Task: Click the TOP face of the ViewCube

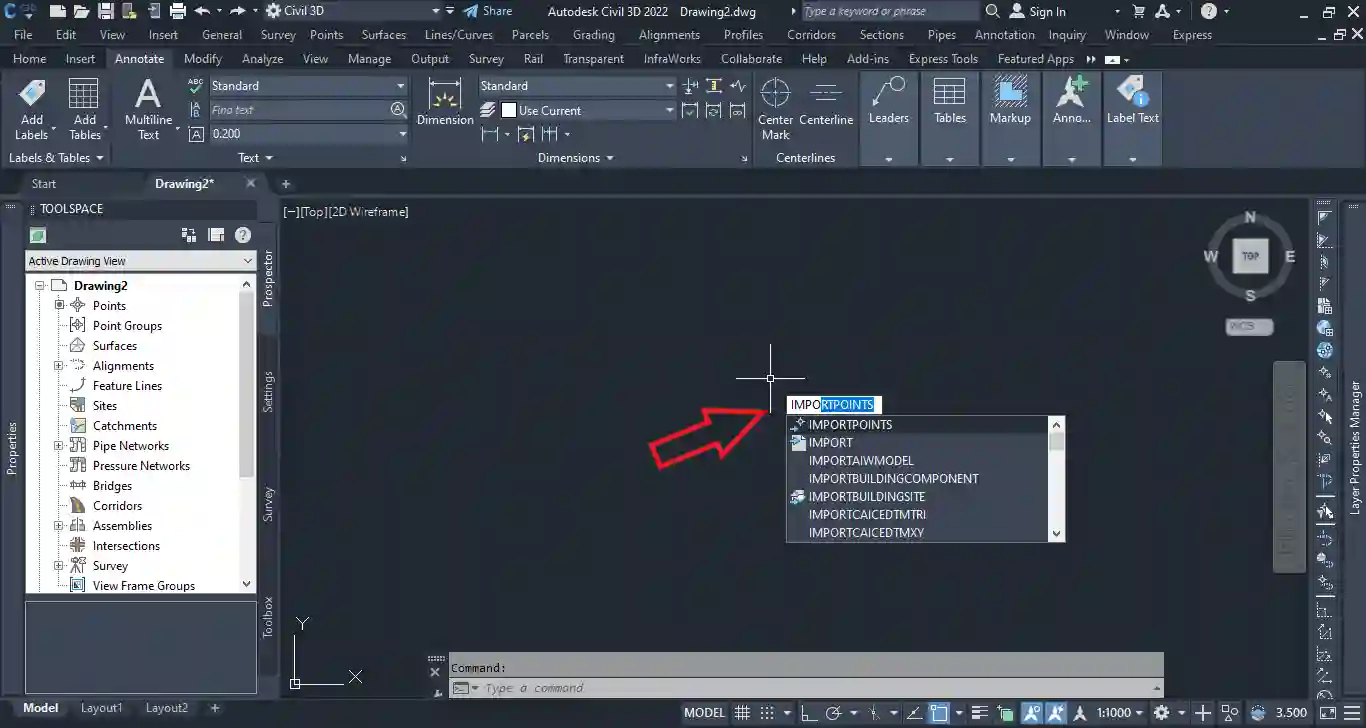Action: (x=1250, y=256)
